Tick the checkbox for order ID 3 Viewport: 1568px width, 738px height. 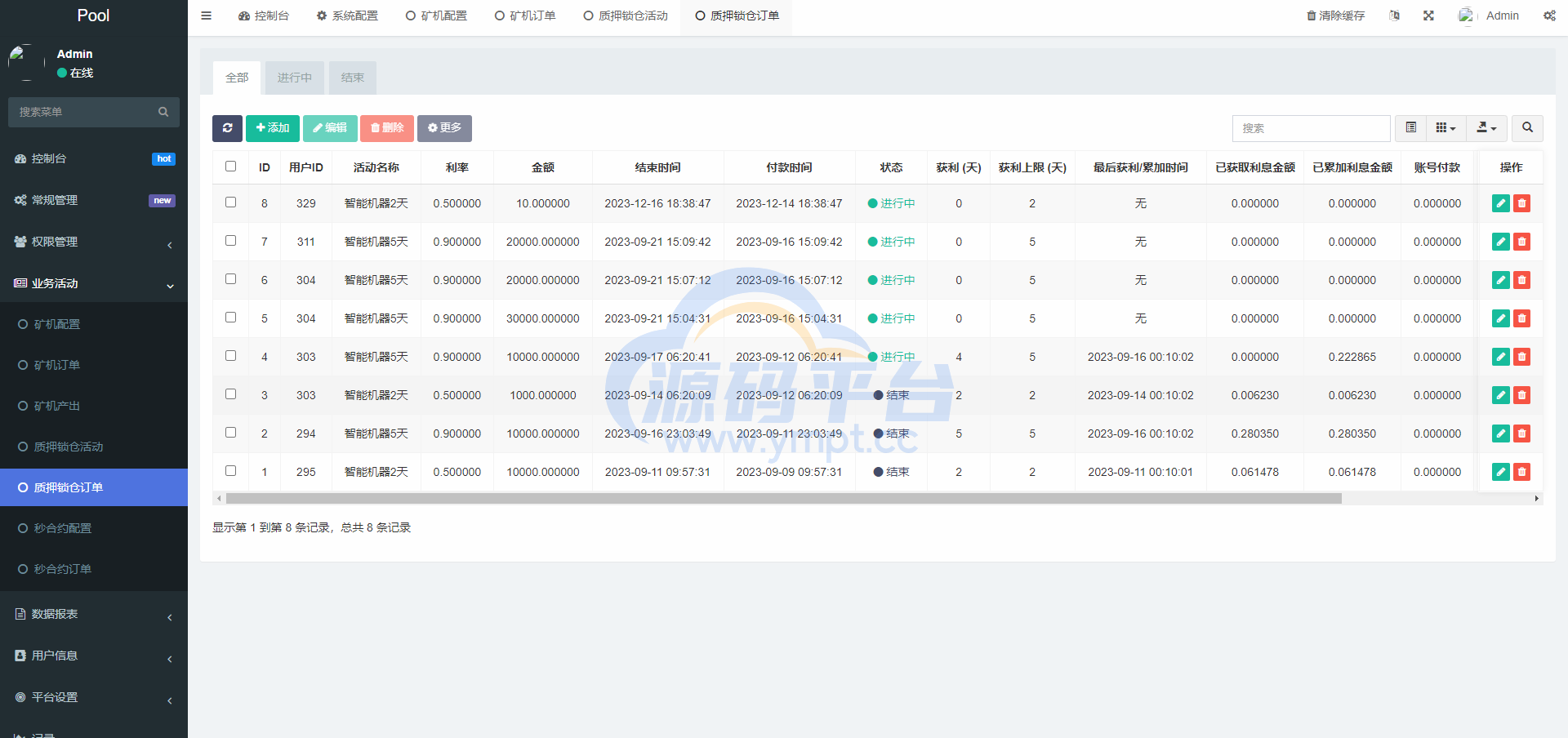click(x=231, y=394)
